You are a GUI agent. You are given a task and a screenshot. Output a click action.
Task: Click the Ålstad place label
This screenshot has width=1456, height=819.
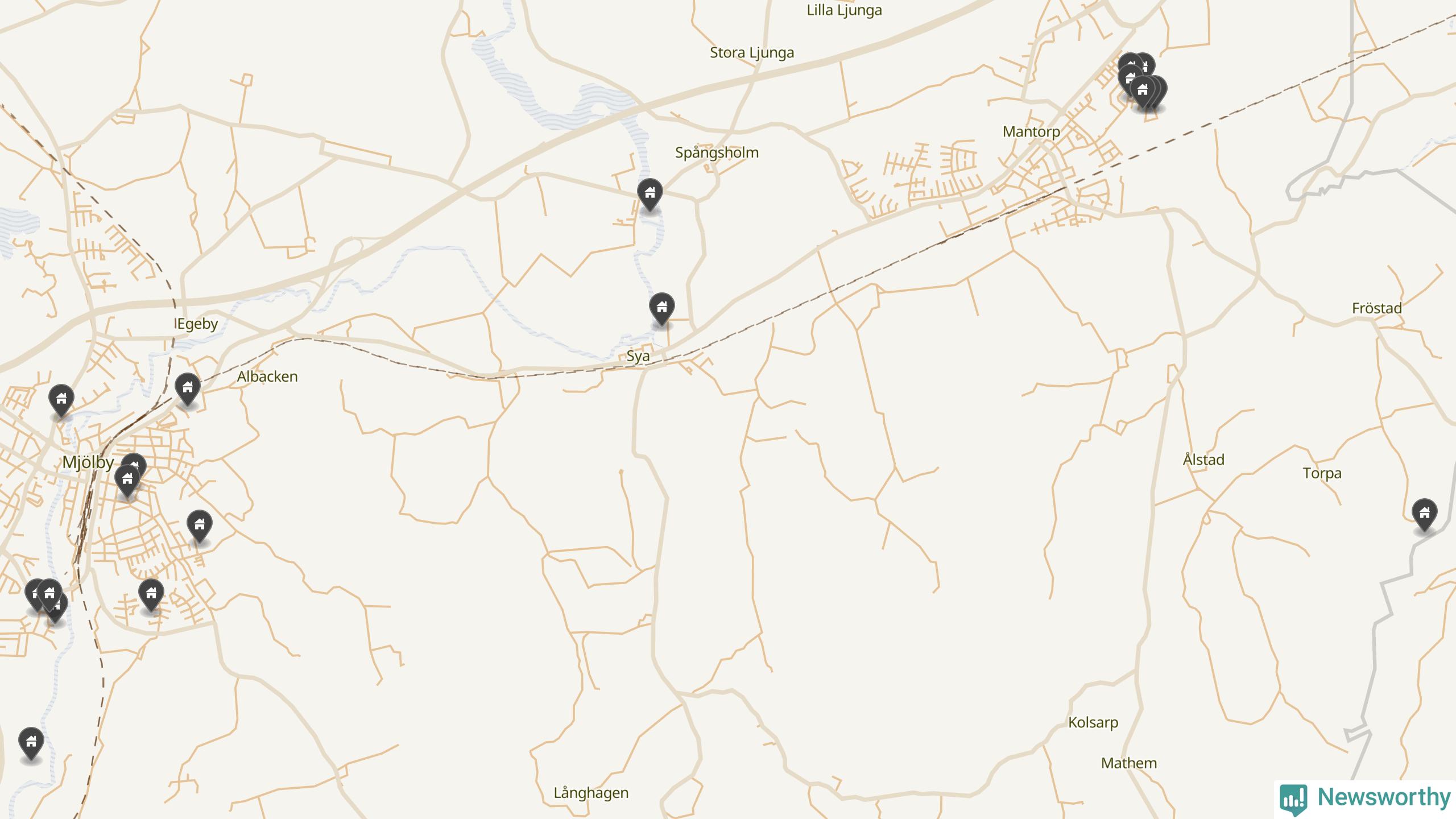click(1203, 459)
